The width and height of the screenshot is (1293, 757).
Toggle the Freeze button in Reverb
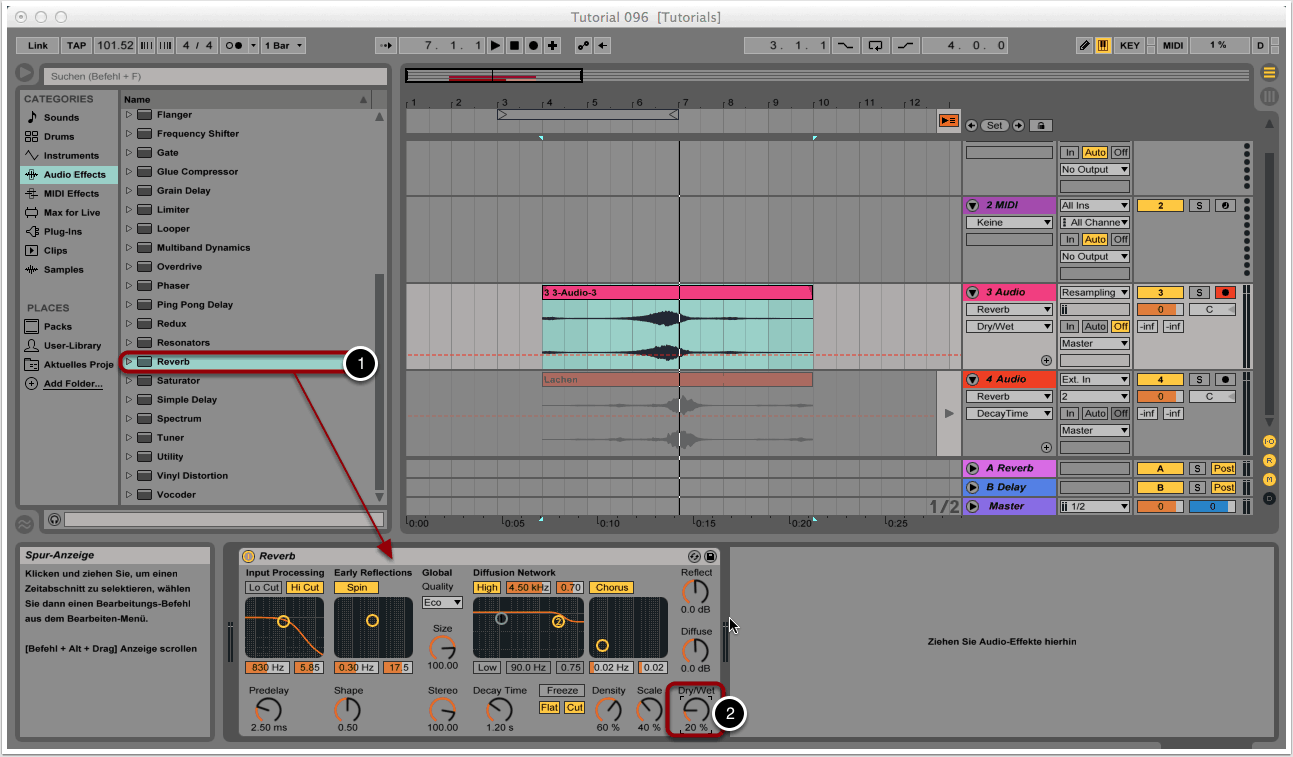coord(562,691)
